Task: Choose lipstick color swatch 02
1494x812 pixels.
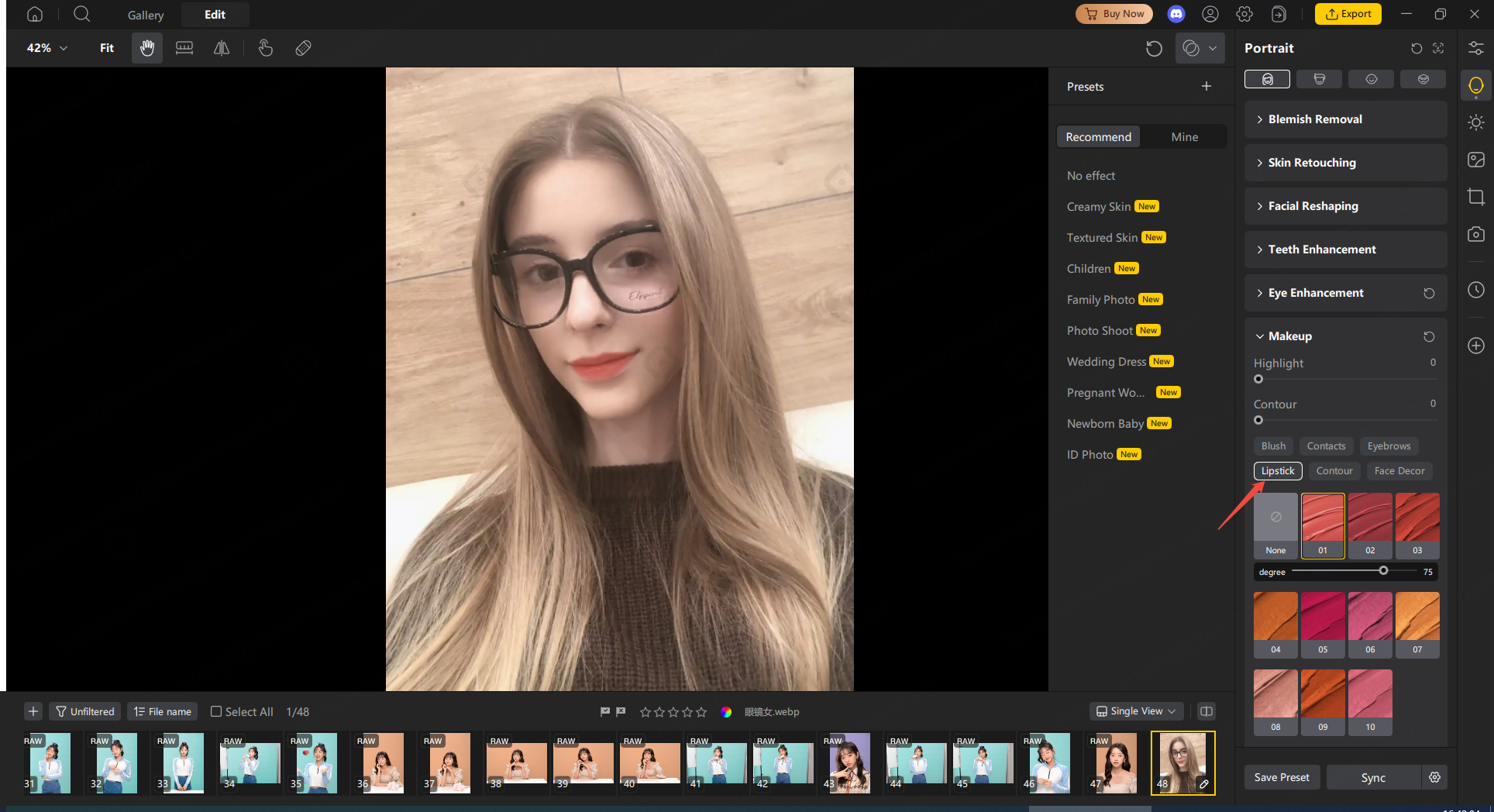Action: [x=1370, y=525]
